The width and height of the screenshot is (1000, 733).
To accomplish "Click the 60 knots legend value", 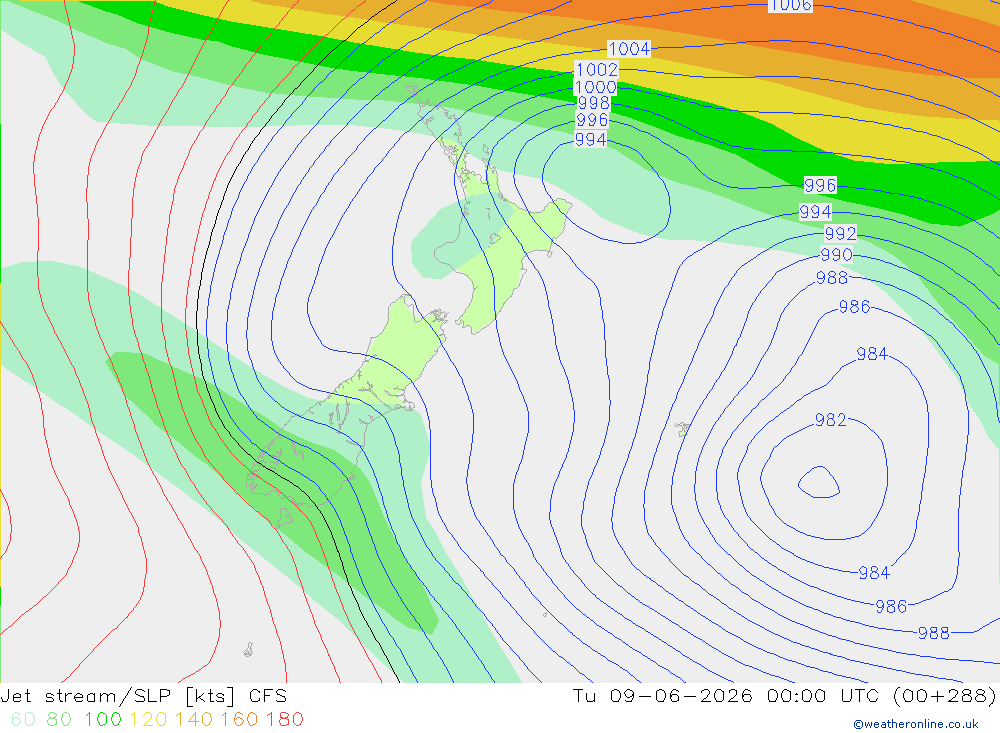I will [x=23, y=719].
